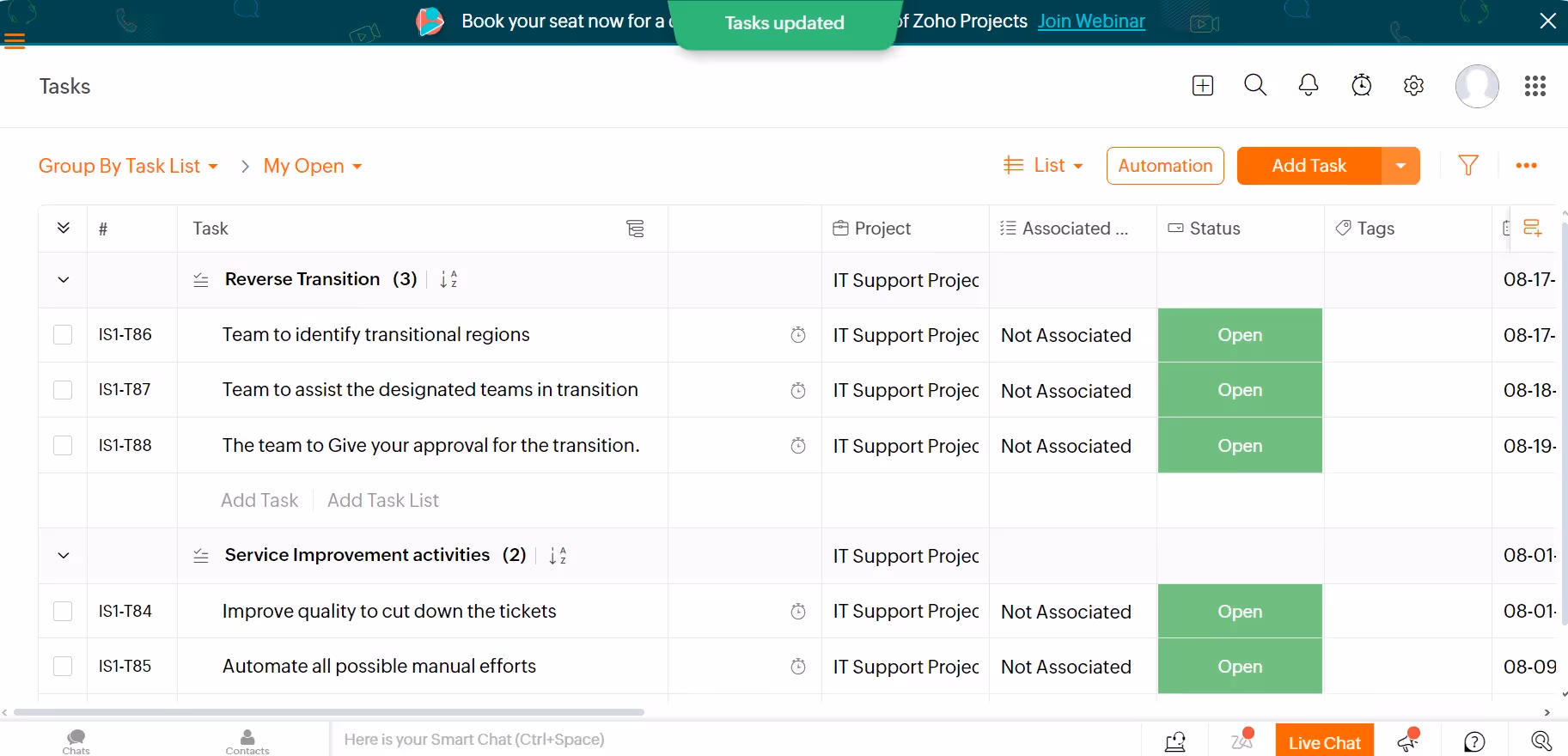Open the timer clock icon in header
The width and height of the screenshot is (1568, 756).
(1361, 85)
